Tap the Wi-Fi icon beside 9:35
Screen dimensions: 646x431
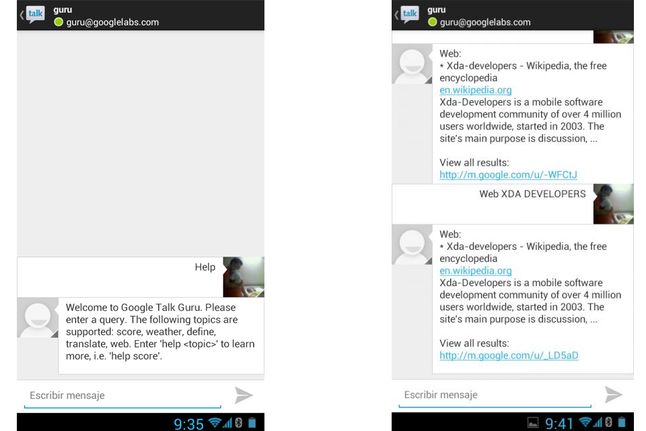point(215,422)
